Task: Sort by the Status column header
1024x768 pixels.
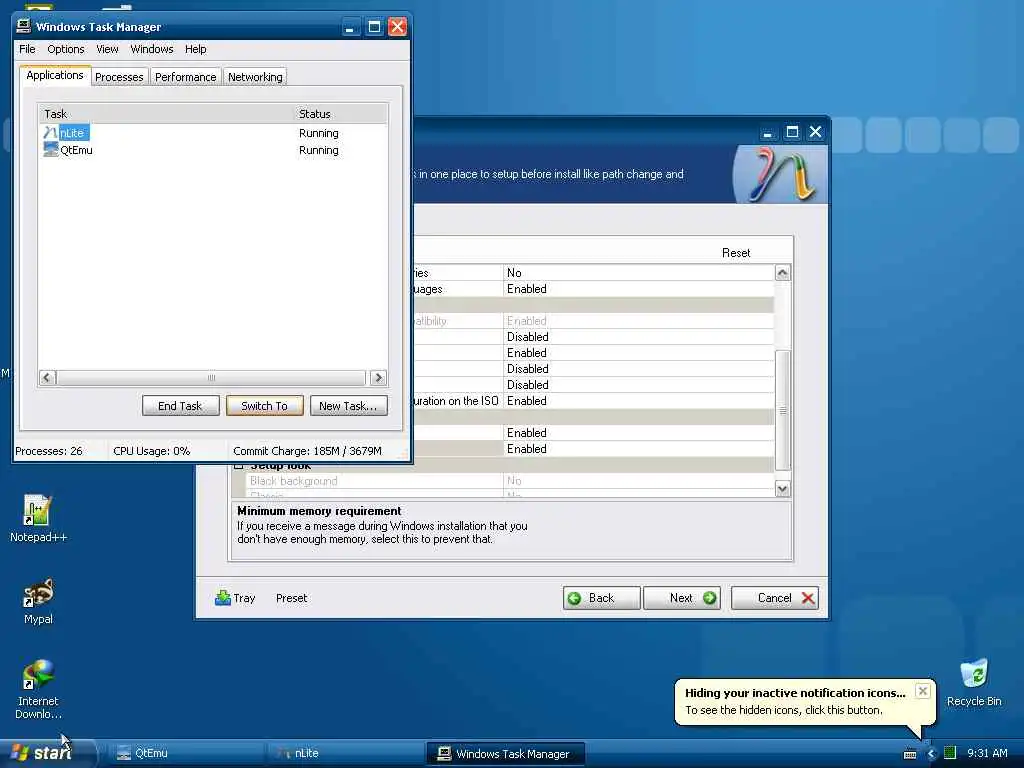Action: (x=340, y=114)
